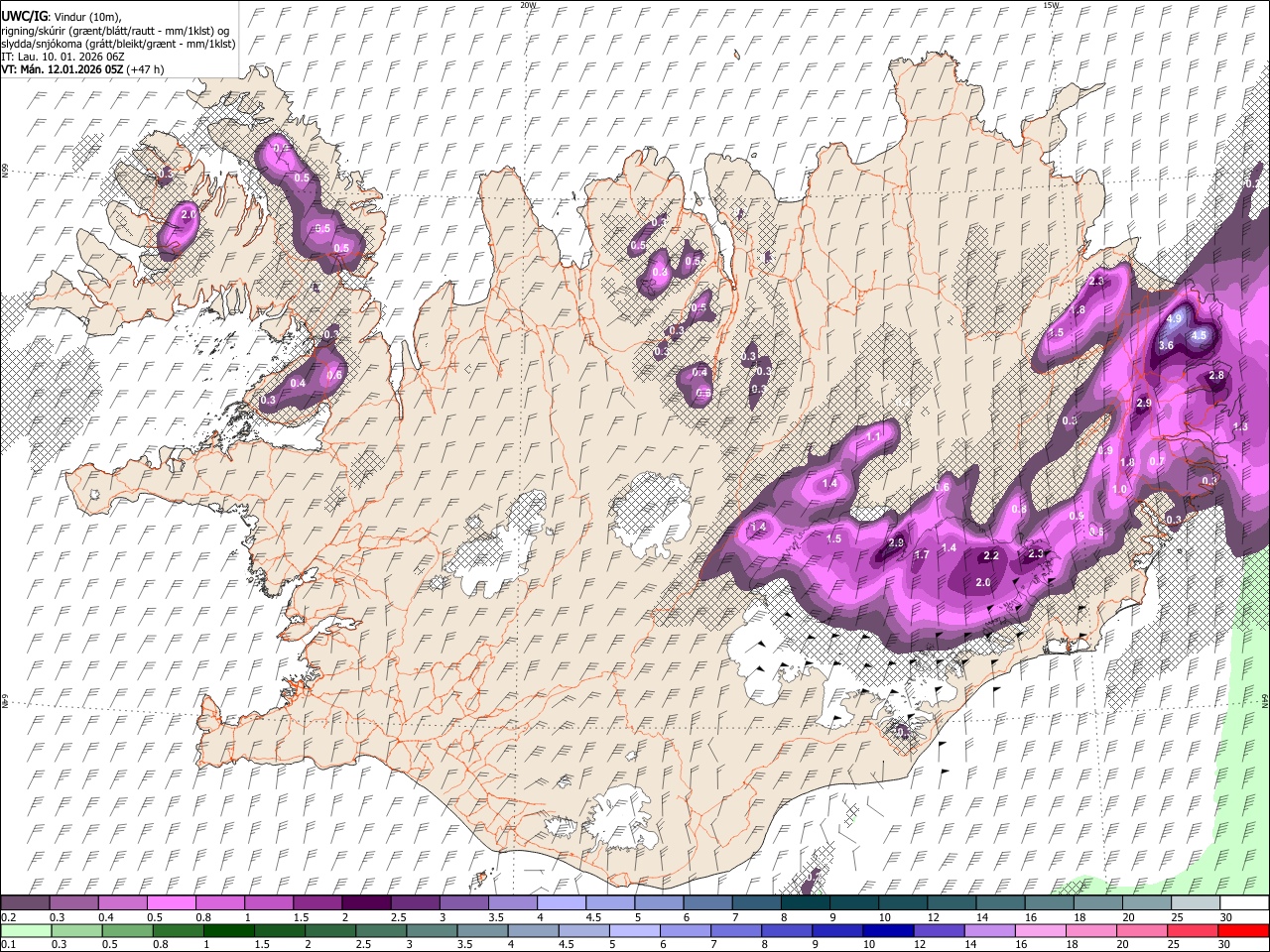The width and height of the screenshot is (1270, 952).
Task: Click the initial time 'IT: Lau. 10. 01. 2026 06Z'
Action: point(63,57)
